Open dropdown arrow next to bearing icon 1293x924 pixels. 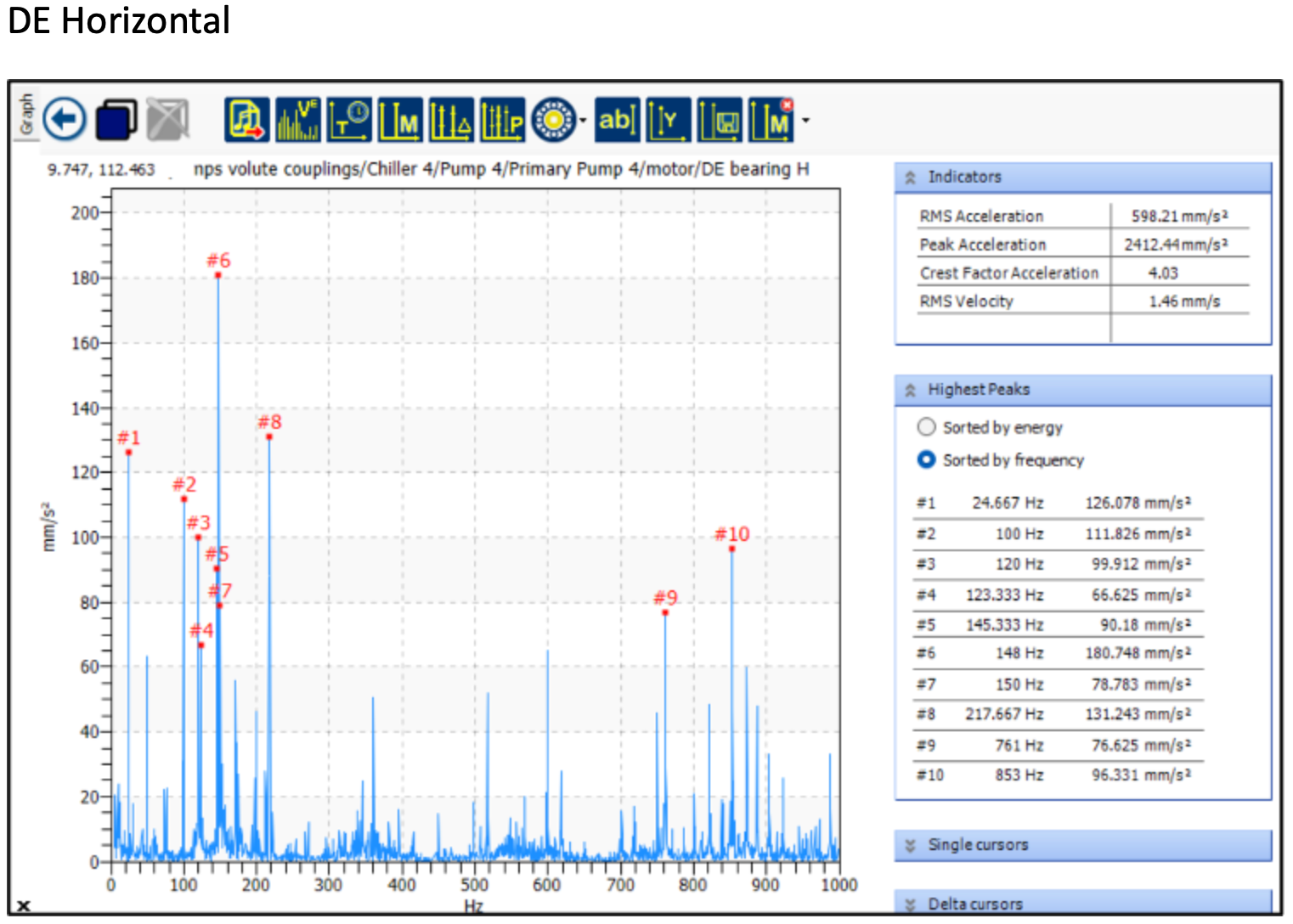click(583, 121)
